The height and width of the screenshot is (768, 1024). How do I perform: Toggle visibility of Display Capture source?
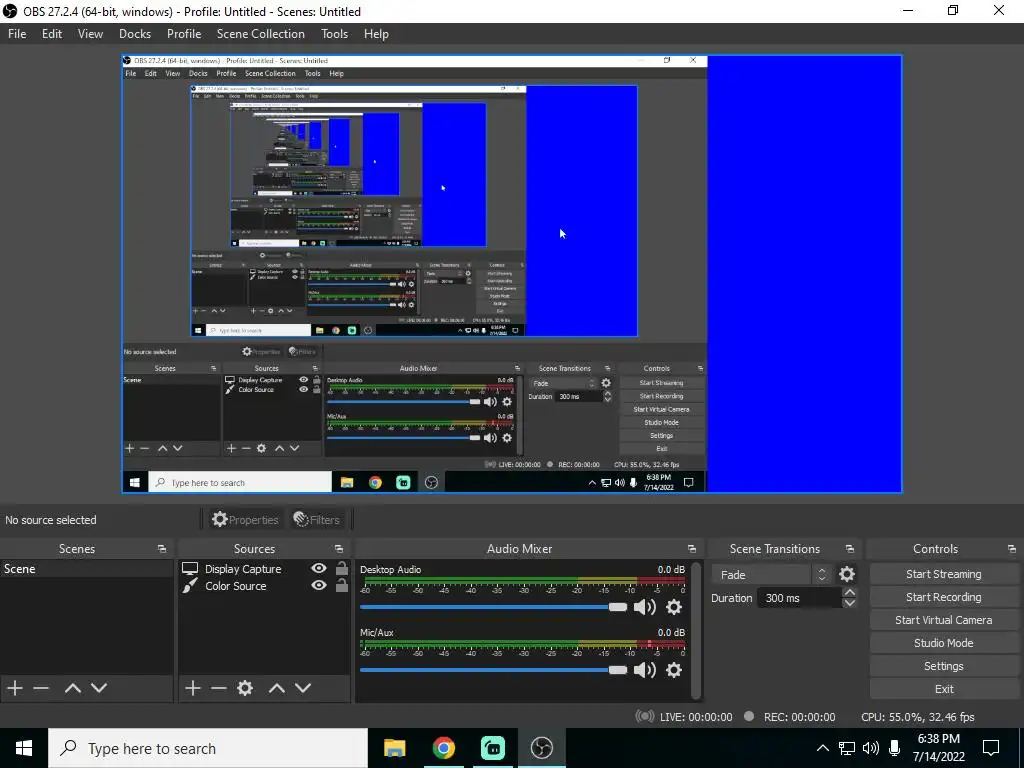(319, 568)
